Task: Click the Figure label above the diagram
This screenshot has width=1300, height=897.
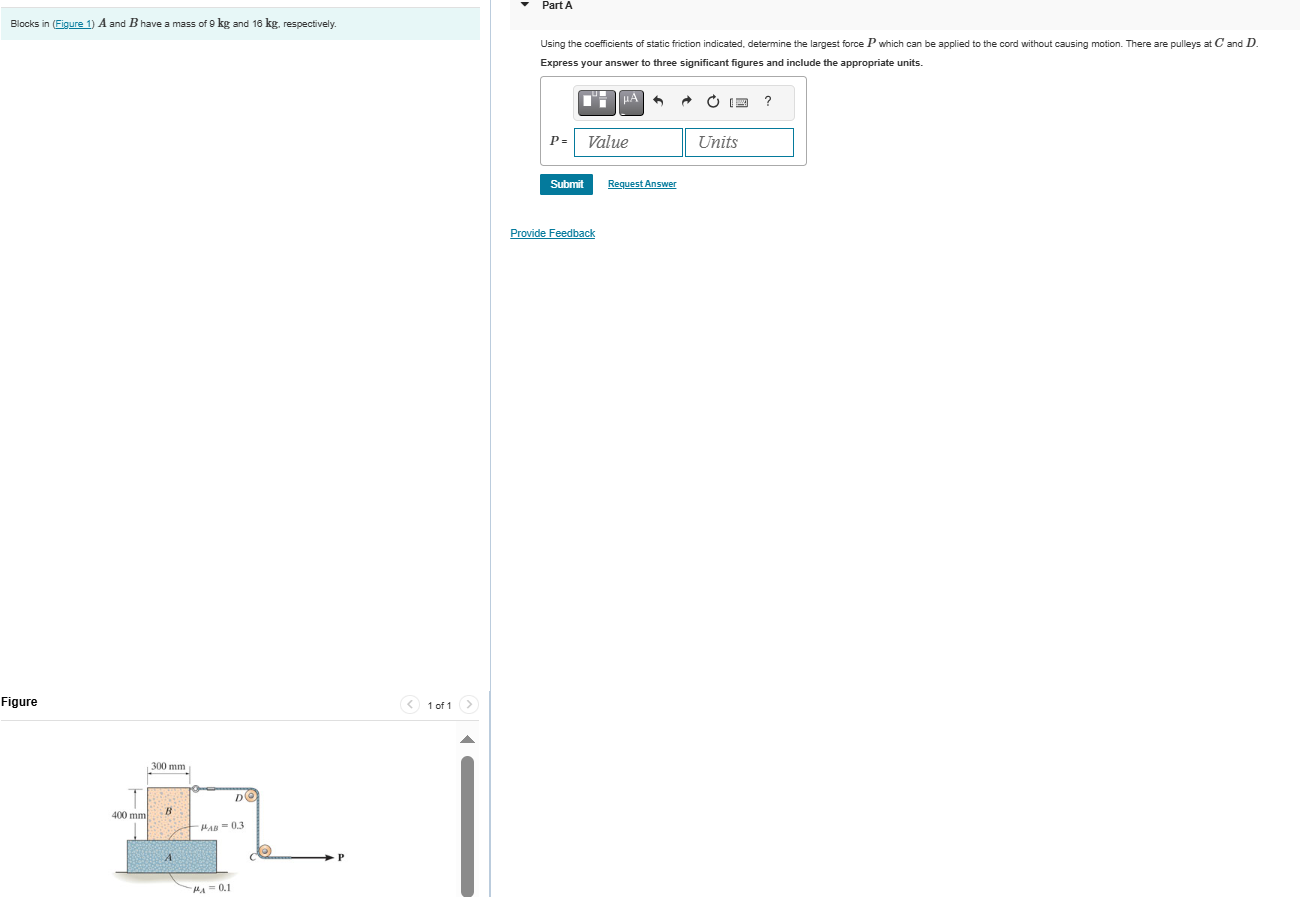Action: [19, 702]
